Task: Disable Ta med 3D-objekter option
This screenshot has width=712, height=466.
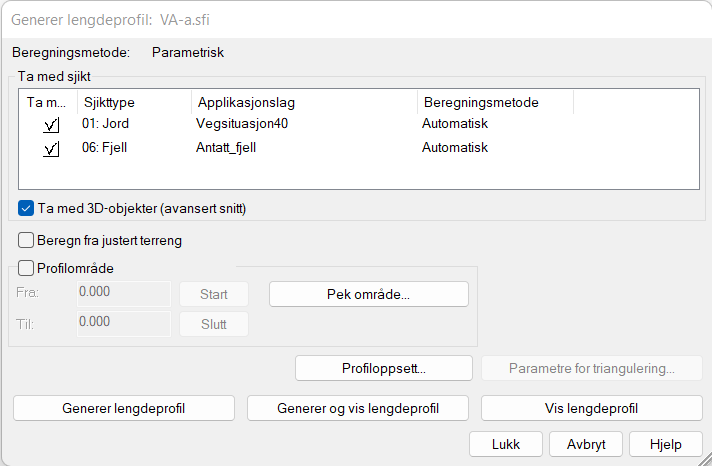Action: click(x=27, y=208)
